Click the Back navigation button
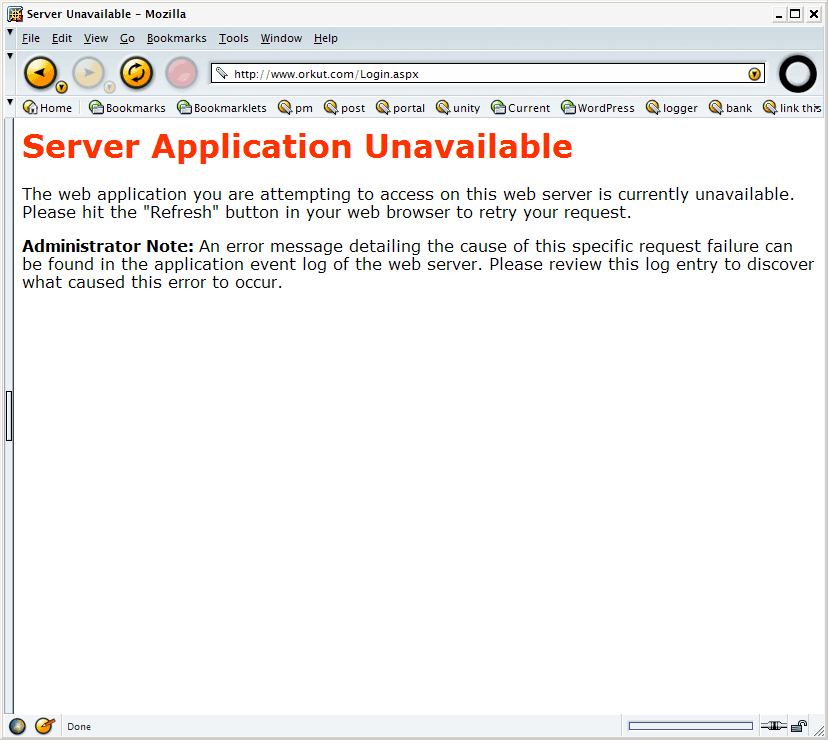 click(40, 73)
